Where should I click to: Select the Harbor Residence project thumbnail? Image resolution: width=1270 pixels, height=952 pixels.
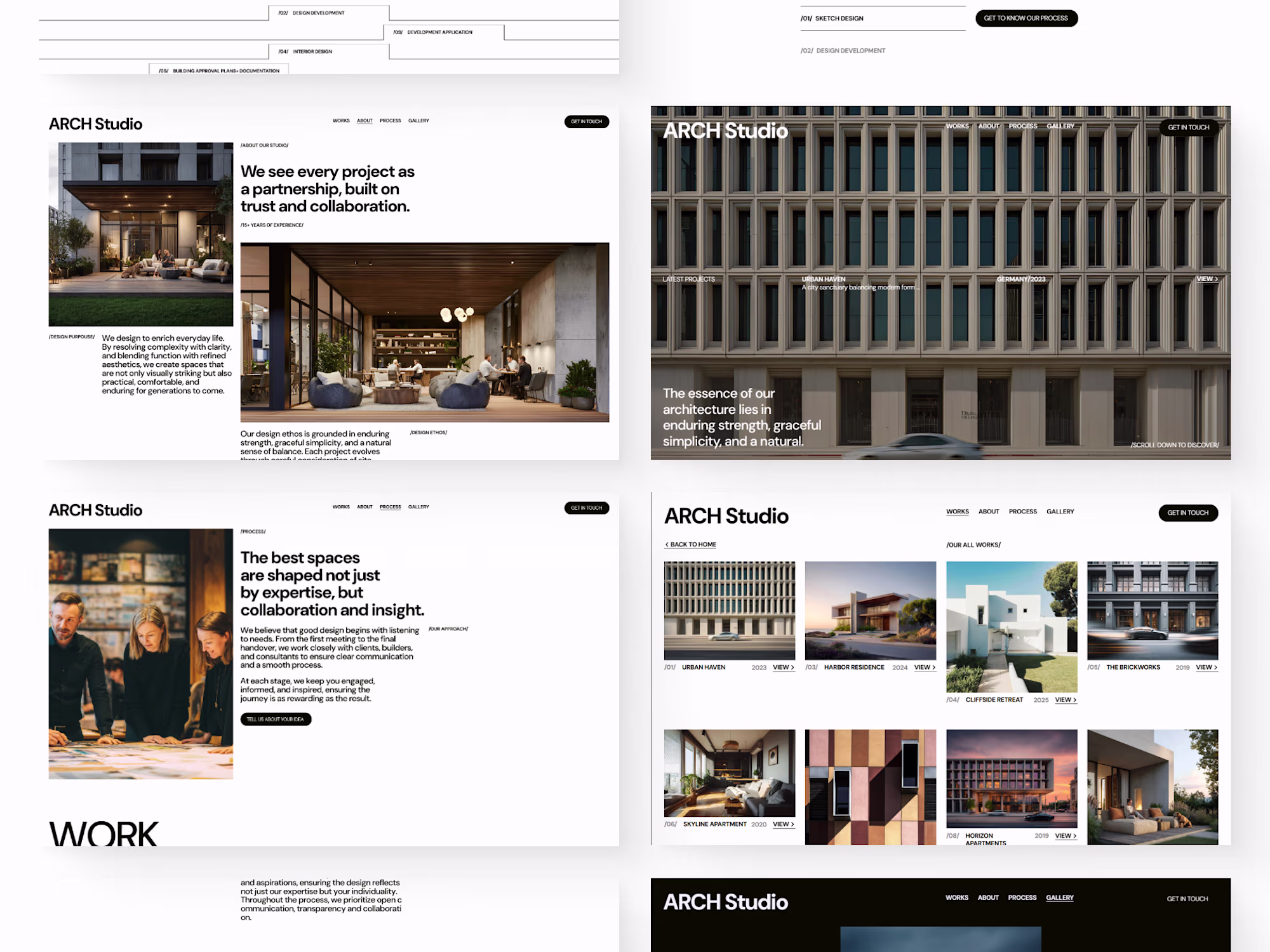tap(870, 610)
